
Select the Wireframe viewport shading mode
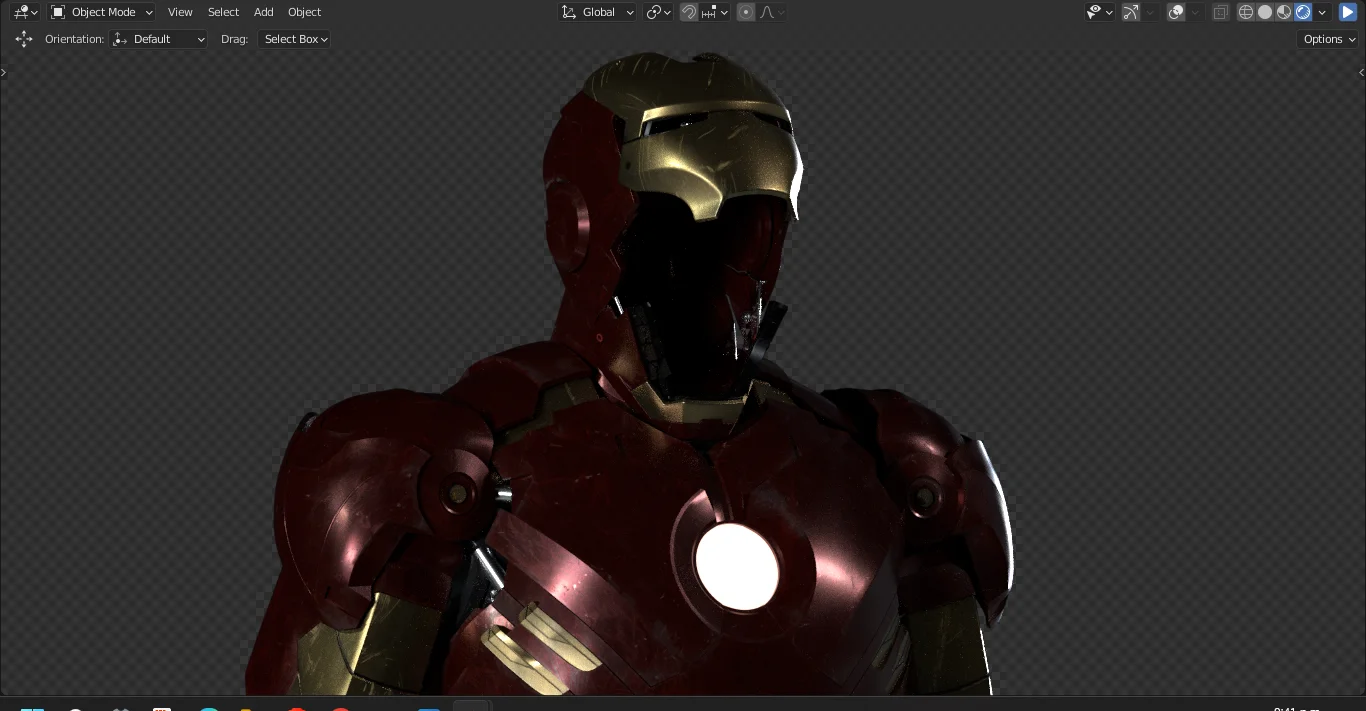tap(1245, 12)
